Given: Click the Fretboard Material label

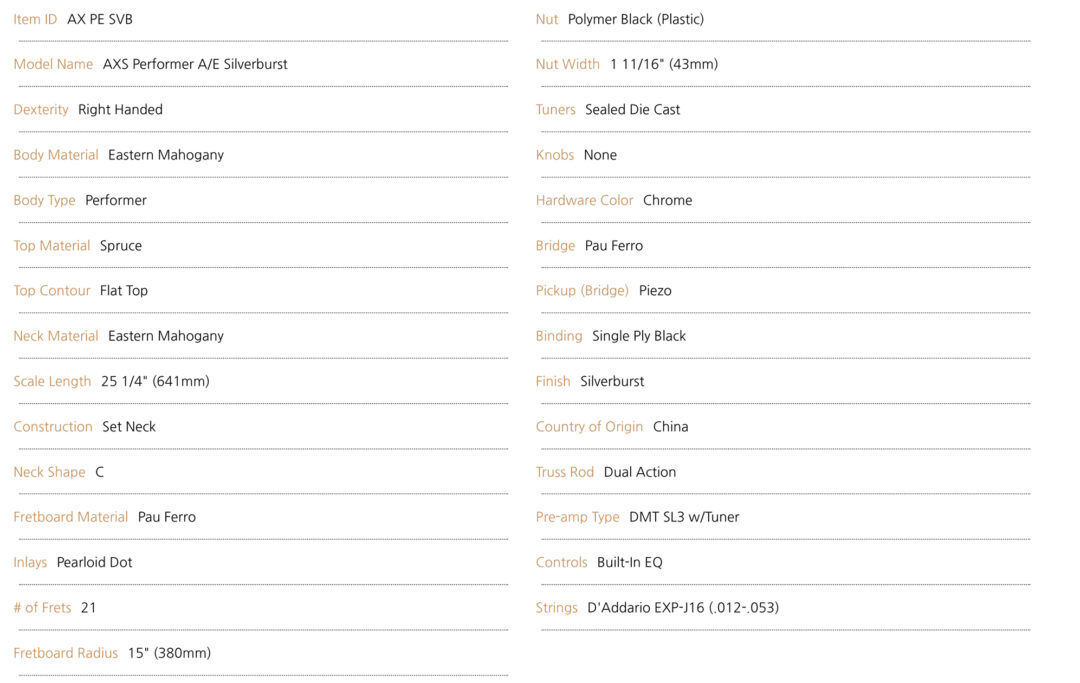Looking at the screenshot, I should pyautogui.click(x=71, y=517).
